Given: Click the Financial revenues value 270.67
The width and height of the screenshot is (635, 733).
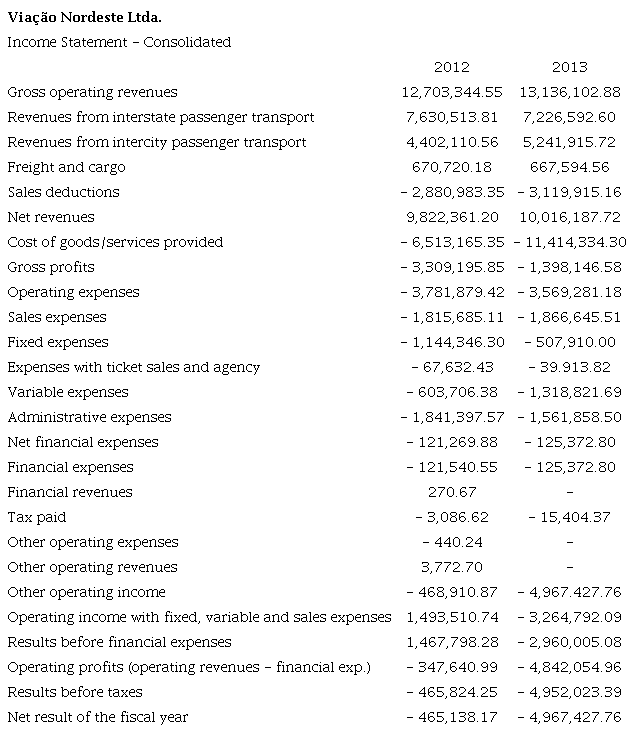Looking at the screenshot, I should coord(452,492).
